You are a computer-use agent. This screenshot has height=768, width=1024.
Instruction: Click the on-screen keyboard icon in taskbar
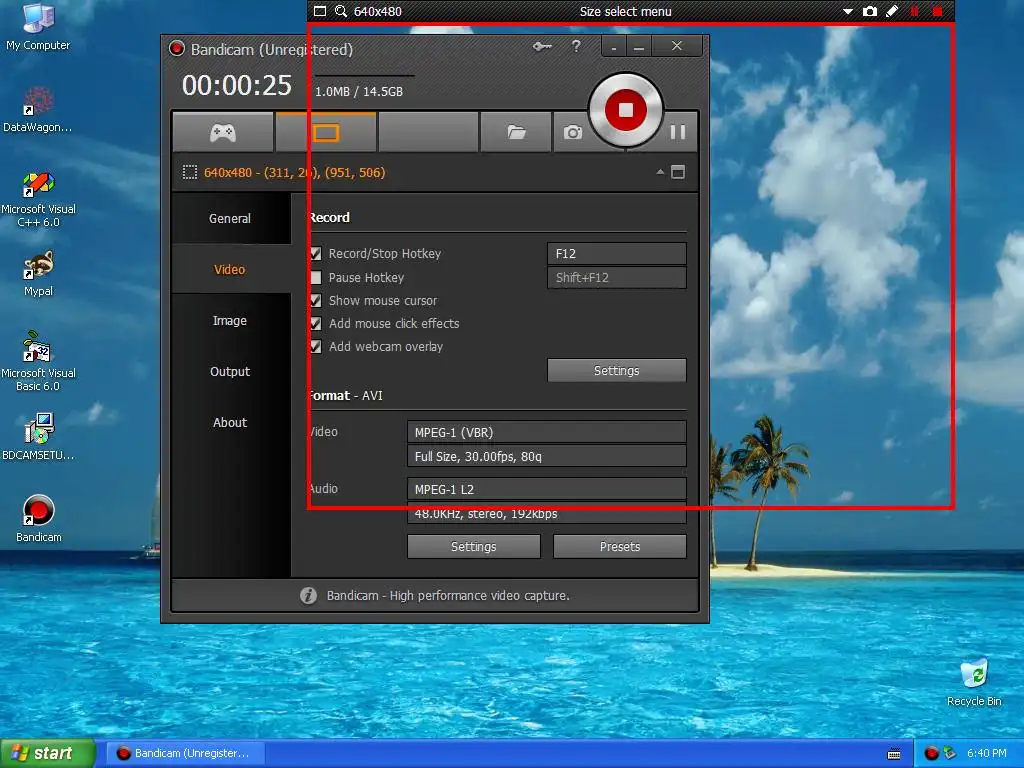[893, 754]
